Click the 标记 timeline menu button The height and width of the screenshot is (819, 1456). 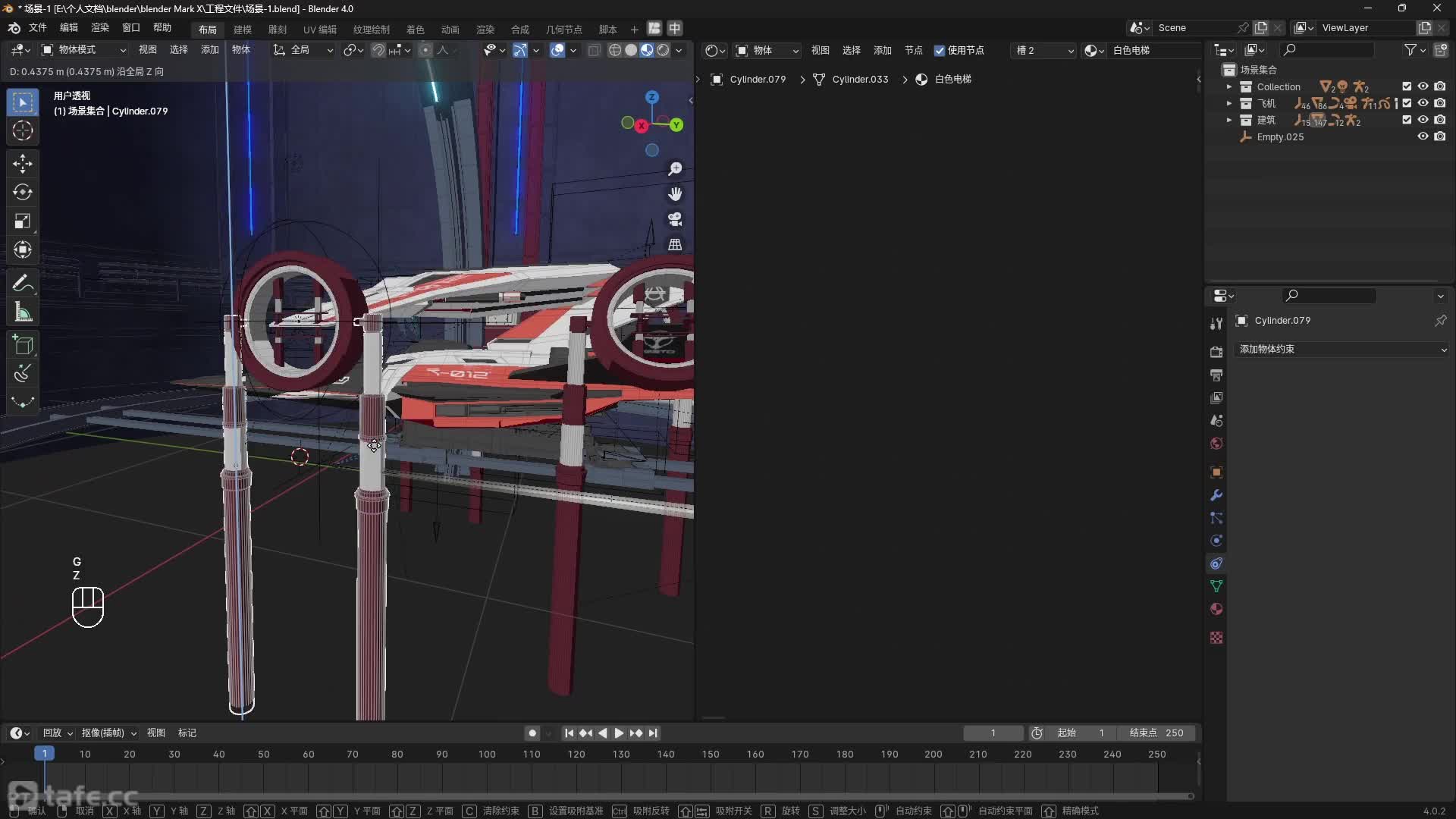pos(187,733)
